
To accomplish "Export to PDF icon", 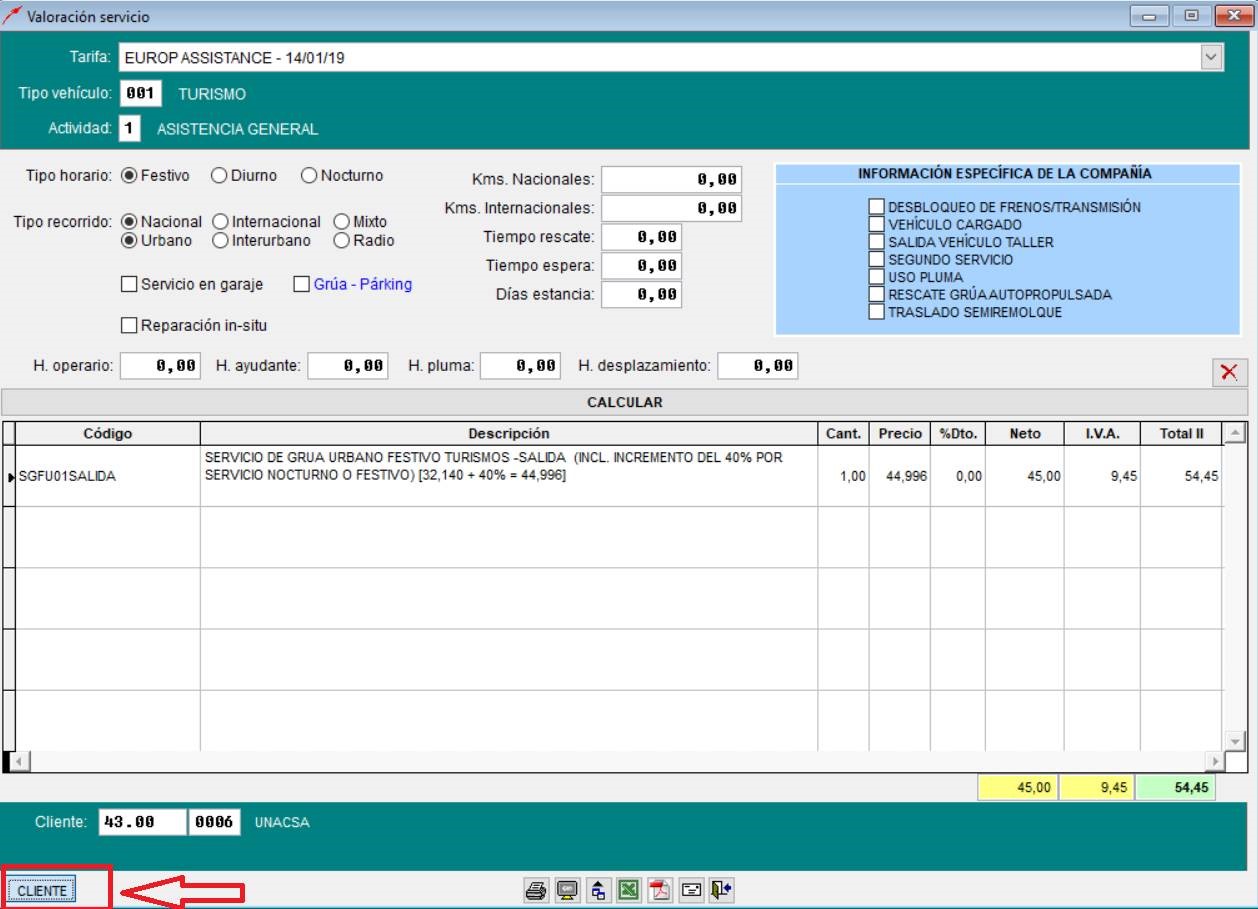I will click(660, 890).
